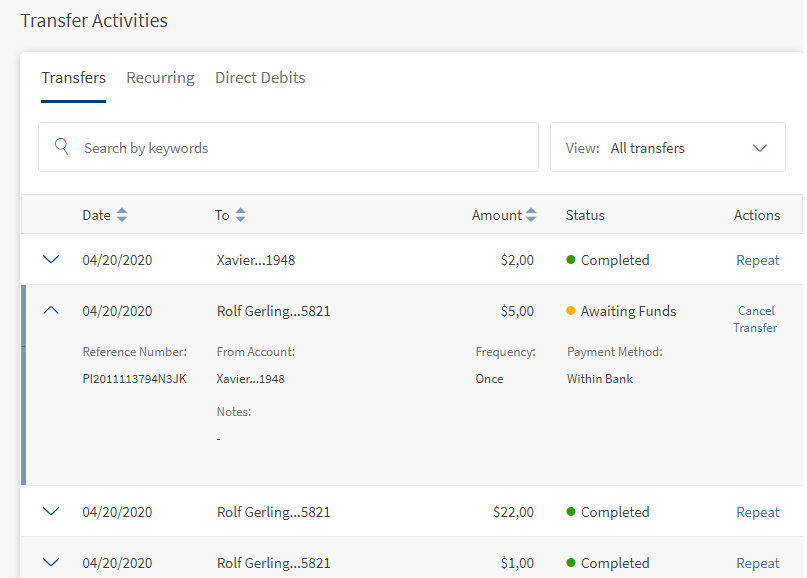Click the orange Awaiting Funds status dot
This screenshot has height=578, width=807.
571,311
